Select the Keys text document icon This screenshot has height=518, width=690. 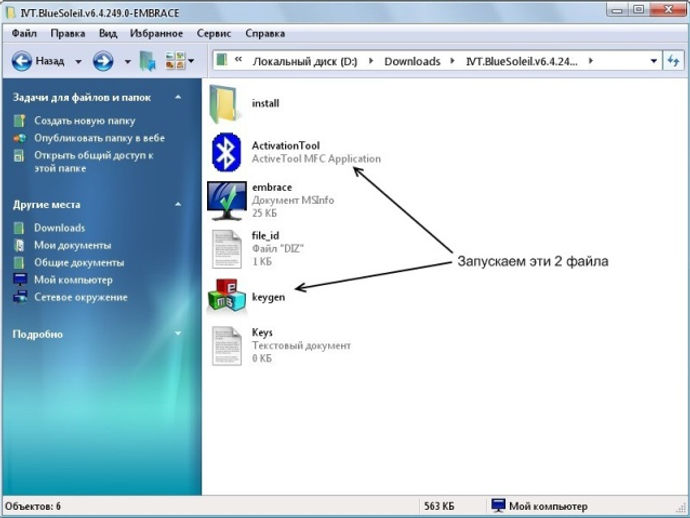[x=227, y=346]
